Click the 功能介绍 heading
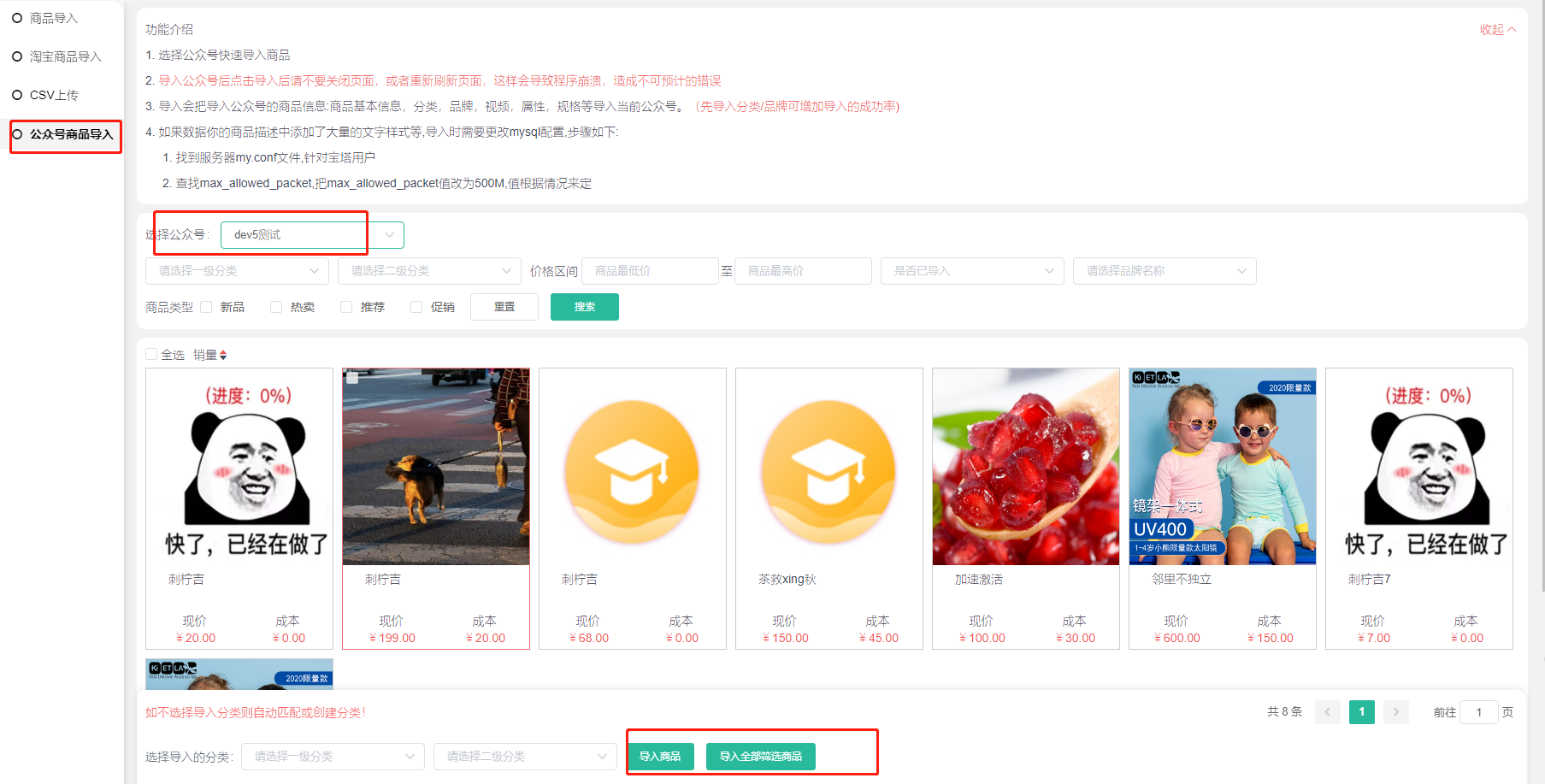1545x784 pixels. (169, 30)
